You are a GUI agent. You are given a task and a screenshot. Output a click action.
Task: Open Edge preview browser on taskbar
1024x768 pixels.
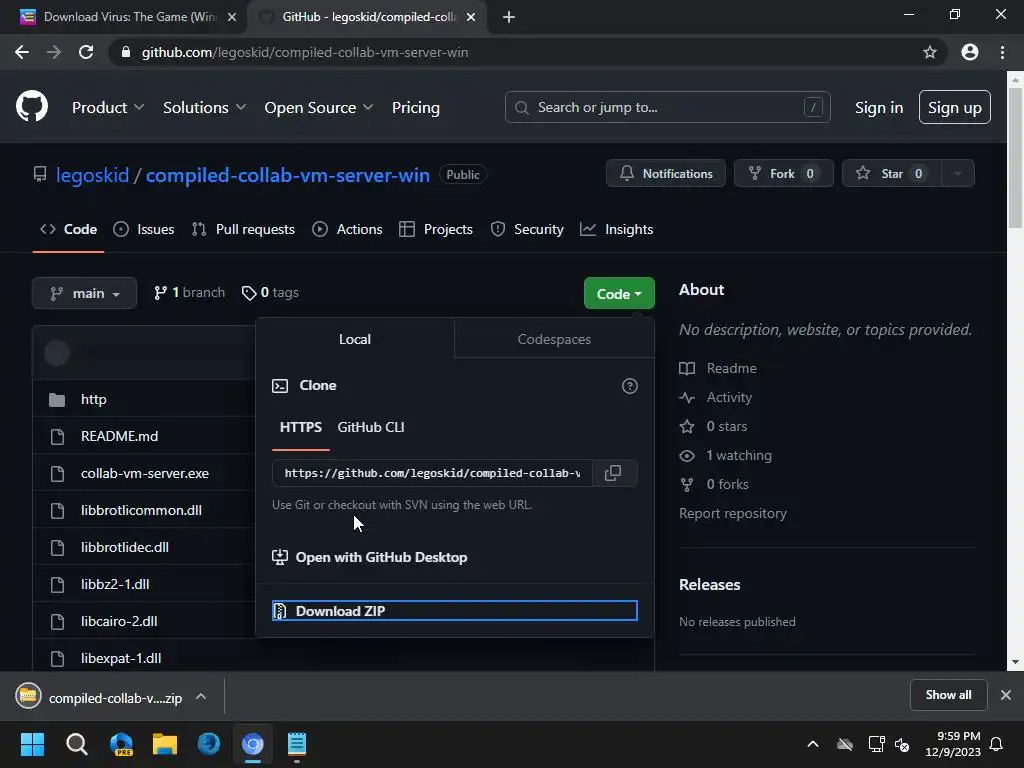(121, 744)
